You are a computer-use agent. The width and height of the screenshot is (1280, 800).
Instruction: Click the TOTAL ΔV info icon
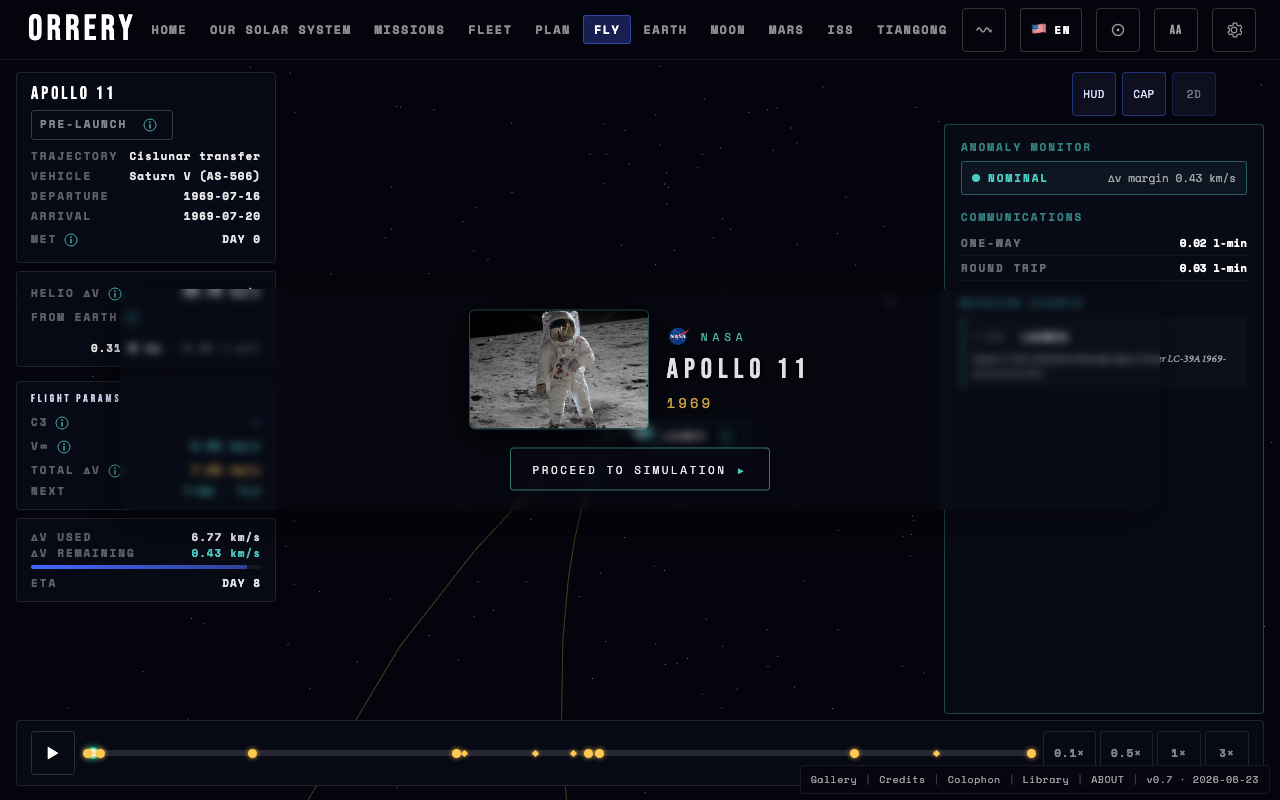pyautogui.click(x=115, y=471)
